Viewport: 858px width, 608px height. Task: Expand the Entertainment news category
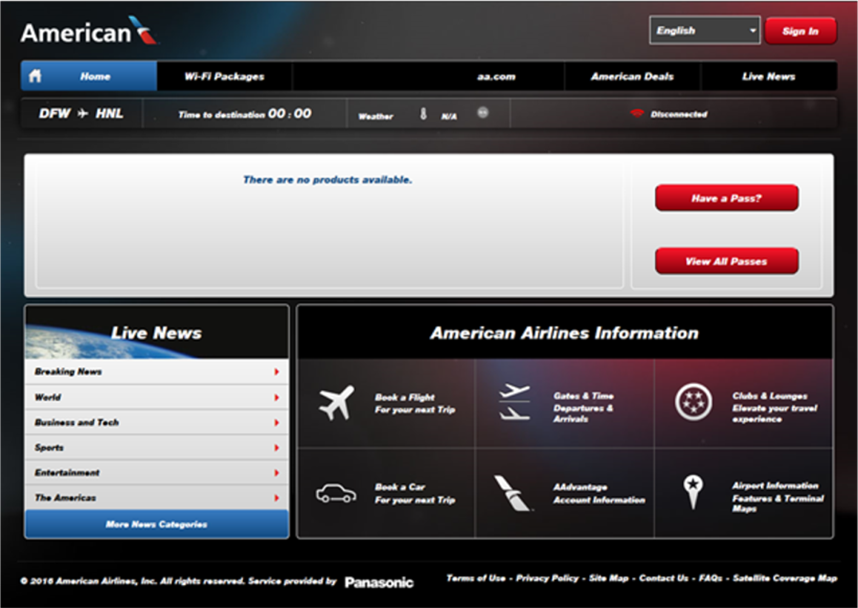[156, 473]
